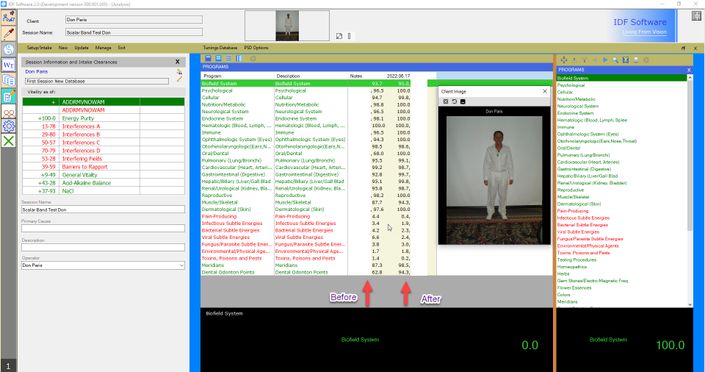Click the pin icon on olive menu bar
The image size is (705, 372).
click(x=683, y=48)
